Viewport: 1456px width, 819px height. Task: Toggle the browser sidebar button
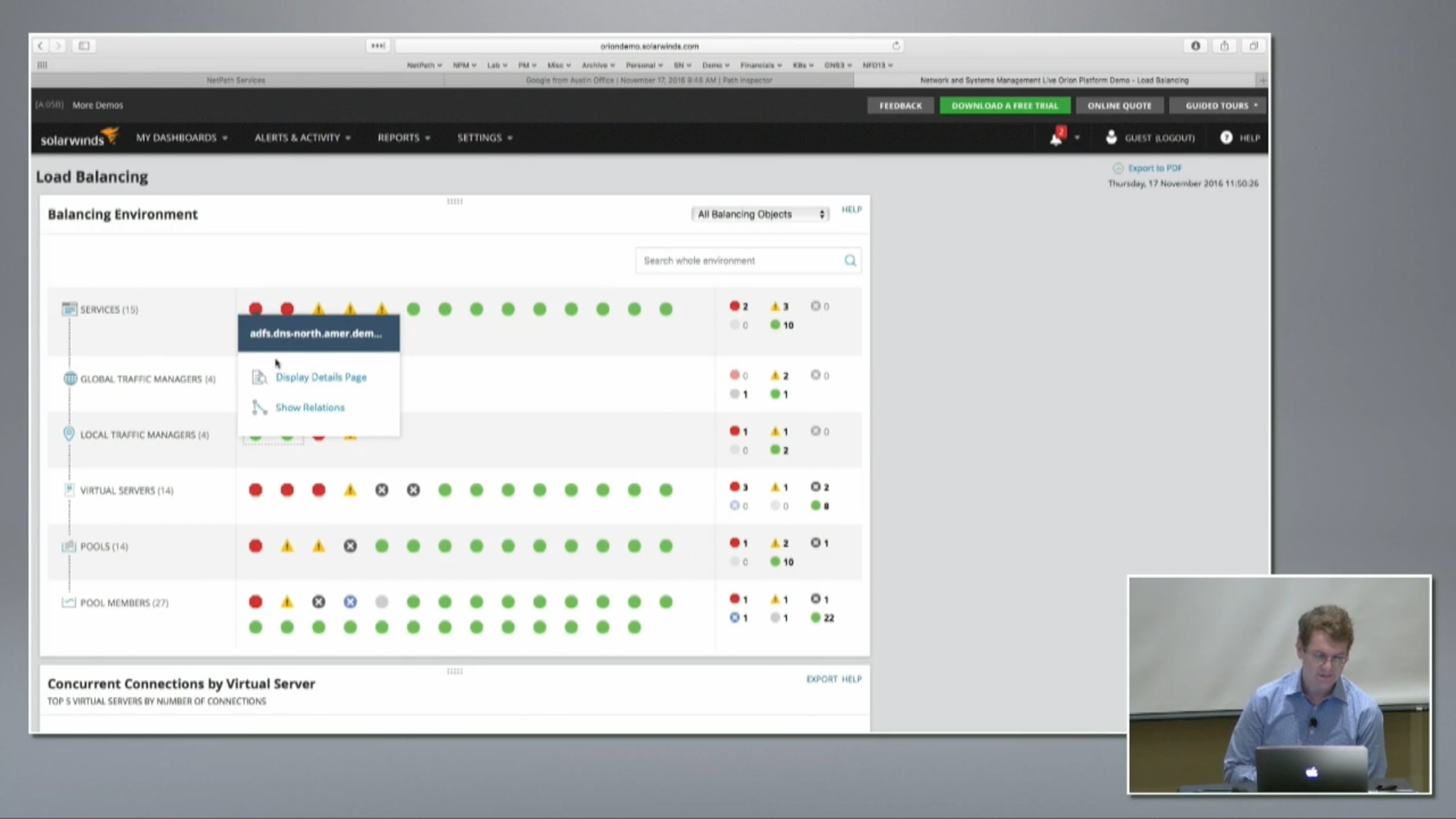click(x=84, y=45)
